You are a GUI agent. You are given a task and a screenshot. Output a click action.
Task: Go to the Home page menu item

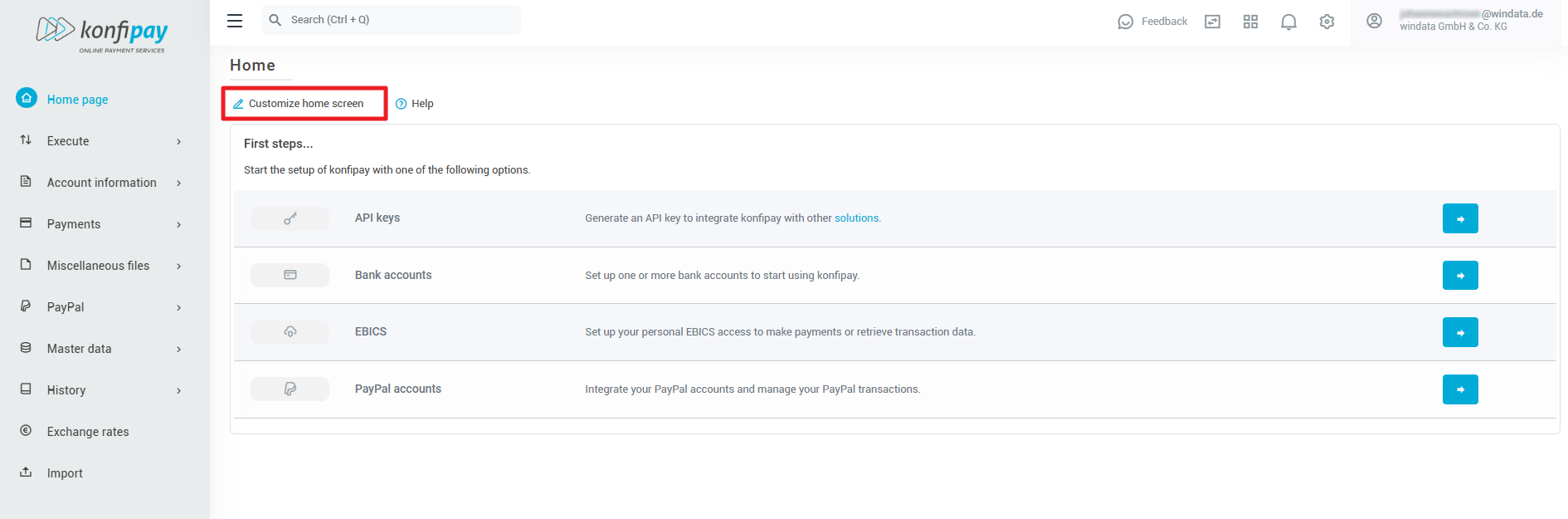click(77, 100)
